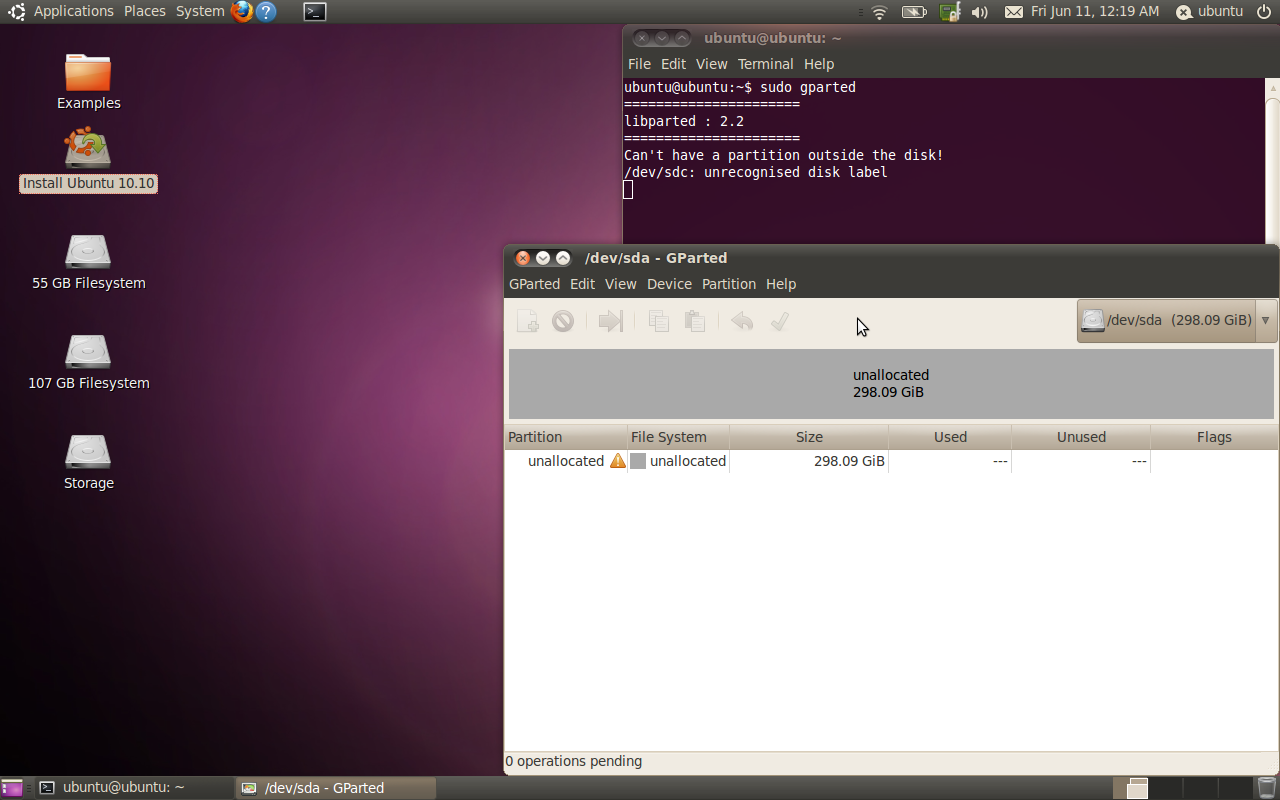Minimize the Terminal window
1280x800 pixels.
pyautogui.click(x=662, y=38)
